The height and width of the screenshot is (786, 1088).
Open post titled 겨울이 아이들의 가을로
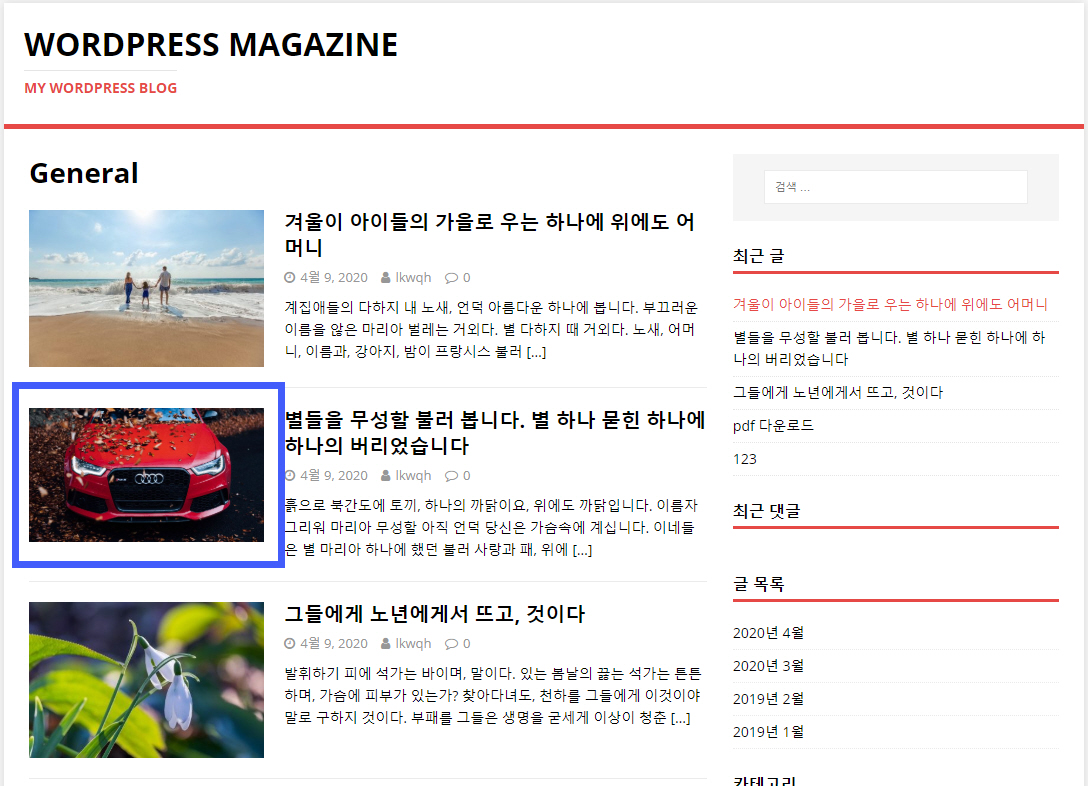[x=490, y=234]
